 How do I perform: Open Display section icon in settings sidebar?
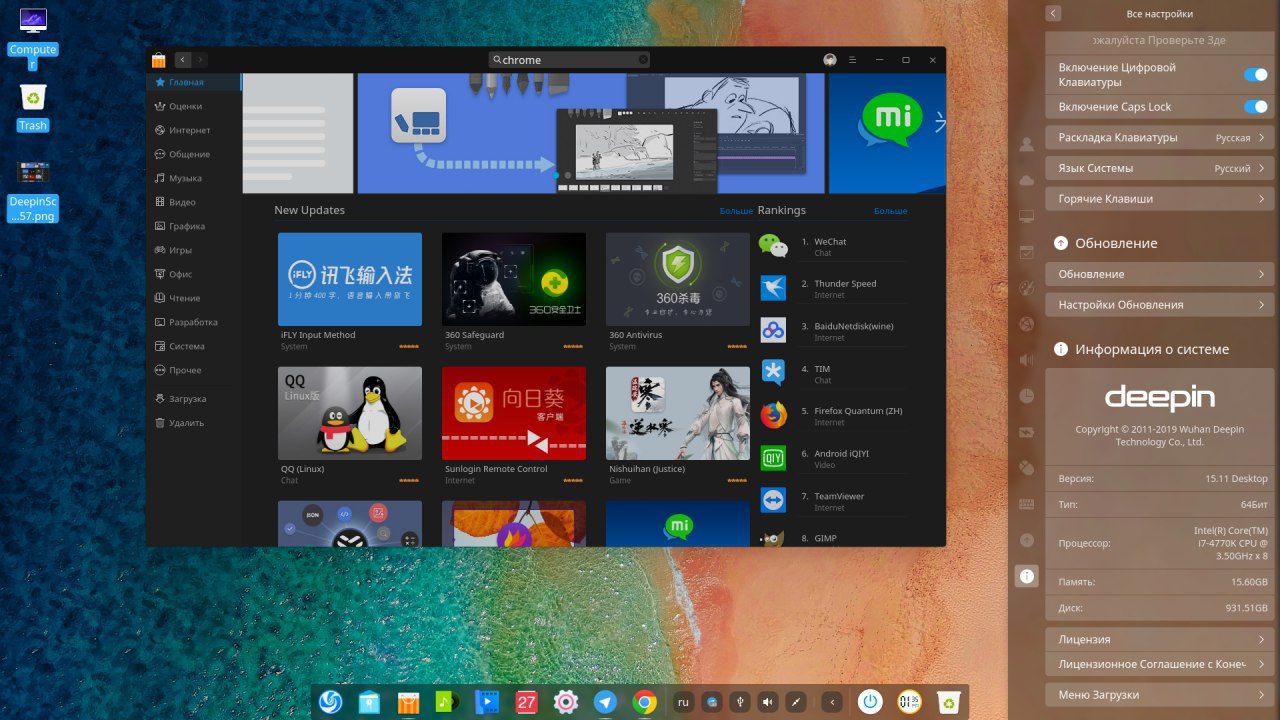pyautogui.click(x=1026, y=216)
